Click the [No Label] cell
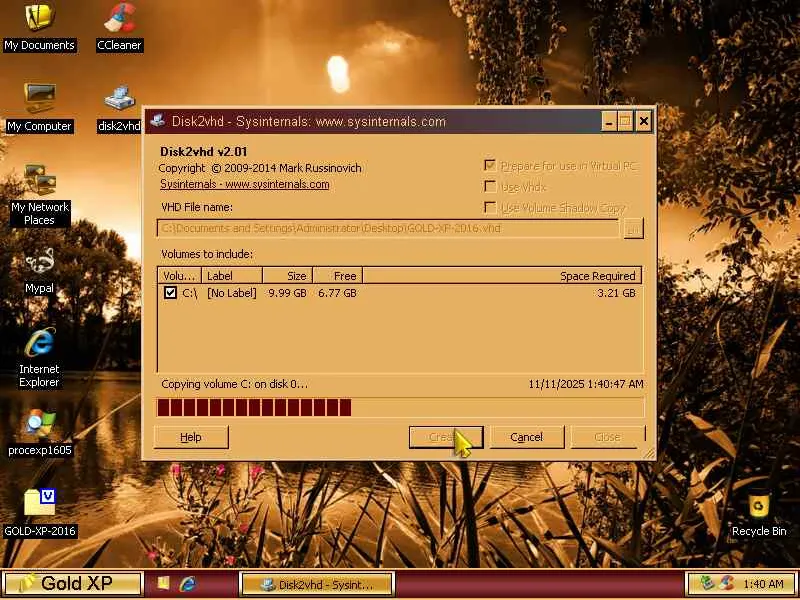The width and height of the screenshot is (800, 600). tap(232, 293)
